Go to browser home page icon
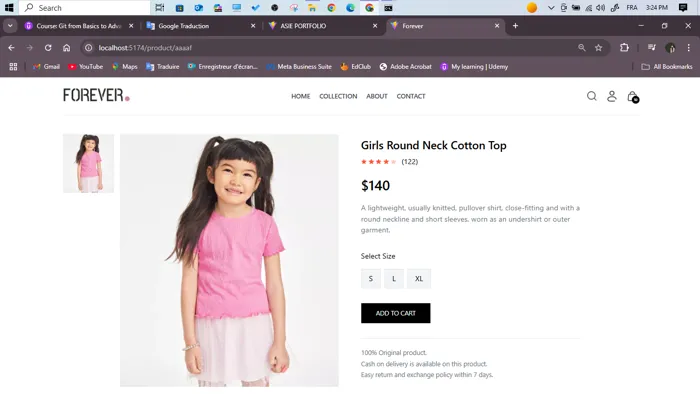700x394 pixels. tap(67, 48)
